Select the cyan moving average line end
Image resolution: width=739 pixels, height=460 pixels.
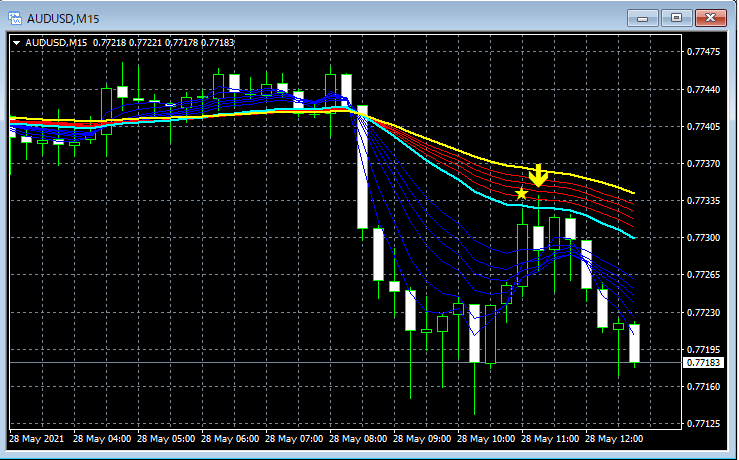click(x=632, y=237)
